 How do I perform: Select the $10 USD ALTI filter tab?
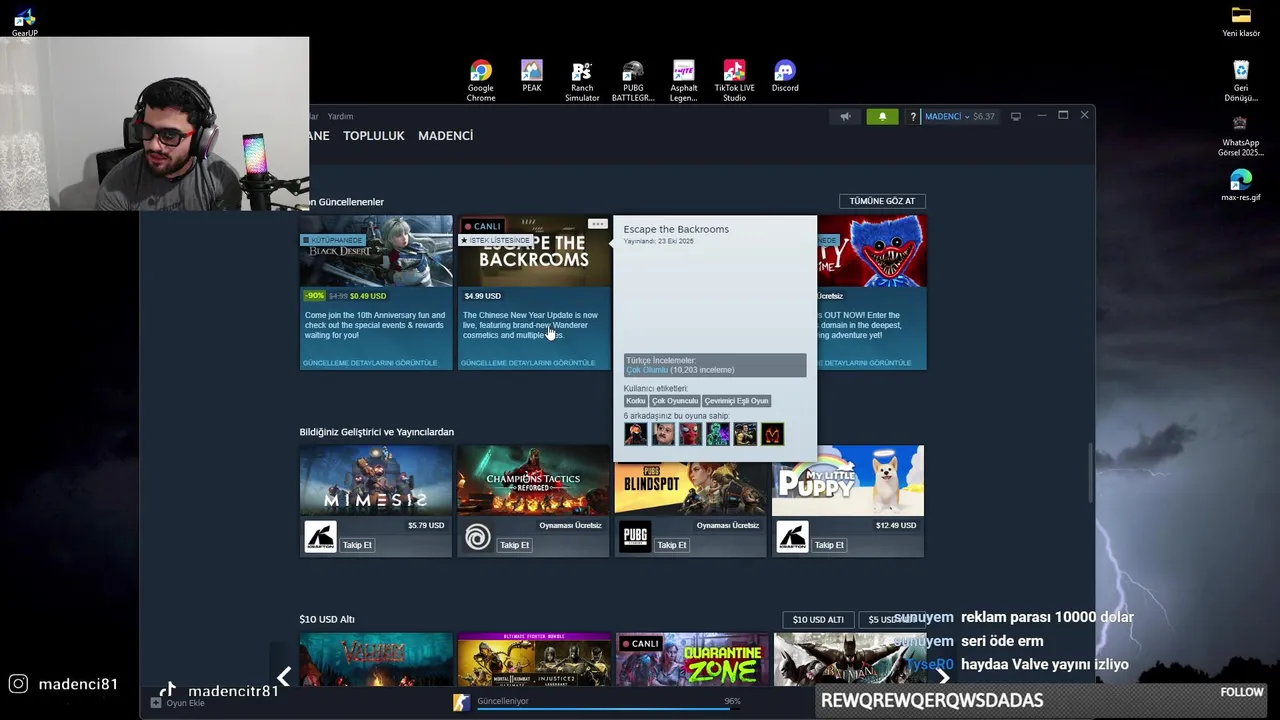(x=818, y=619)
